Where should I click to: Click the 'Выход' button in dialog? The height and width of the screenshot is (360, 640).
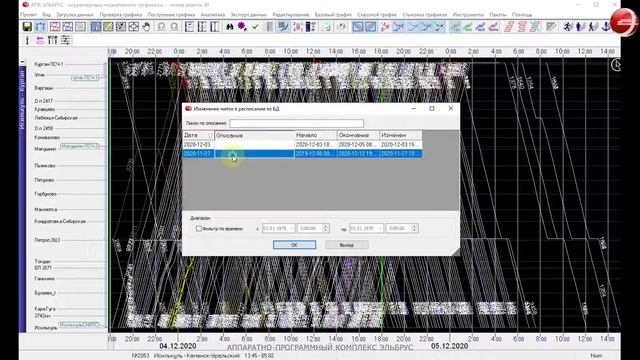[347, 245]
